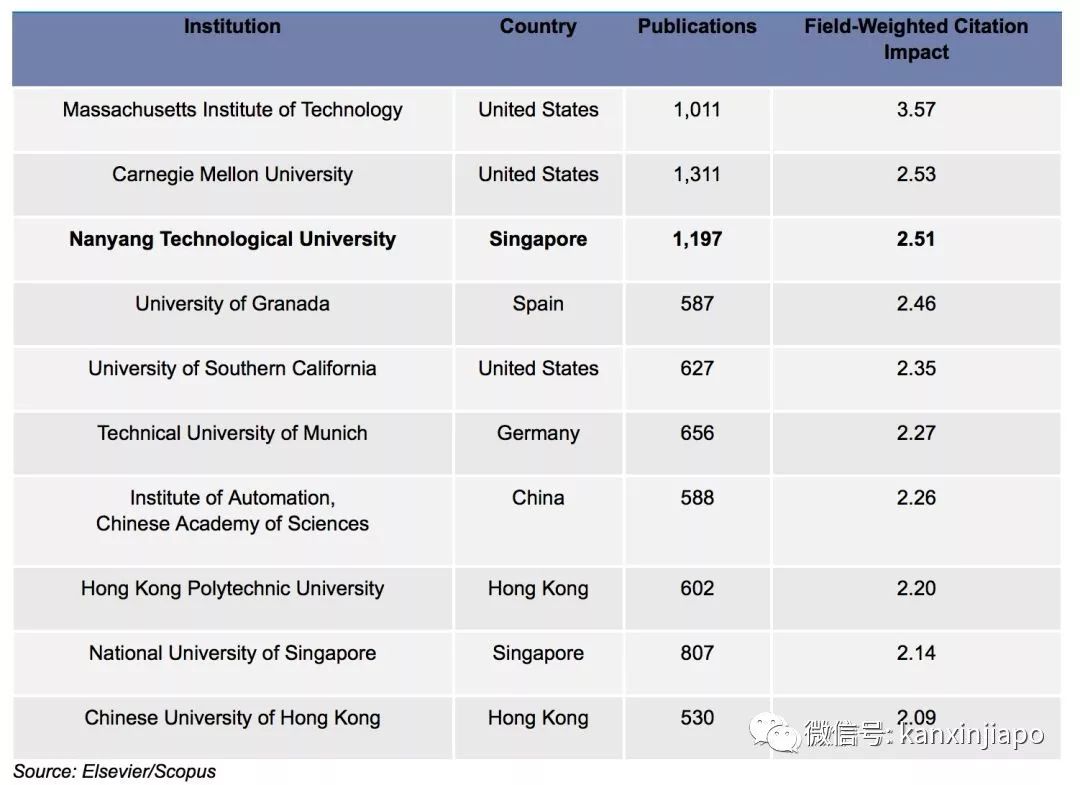Click the Publications column header
Screen dimensions: 1080x785
click(x=697, y=27)
